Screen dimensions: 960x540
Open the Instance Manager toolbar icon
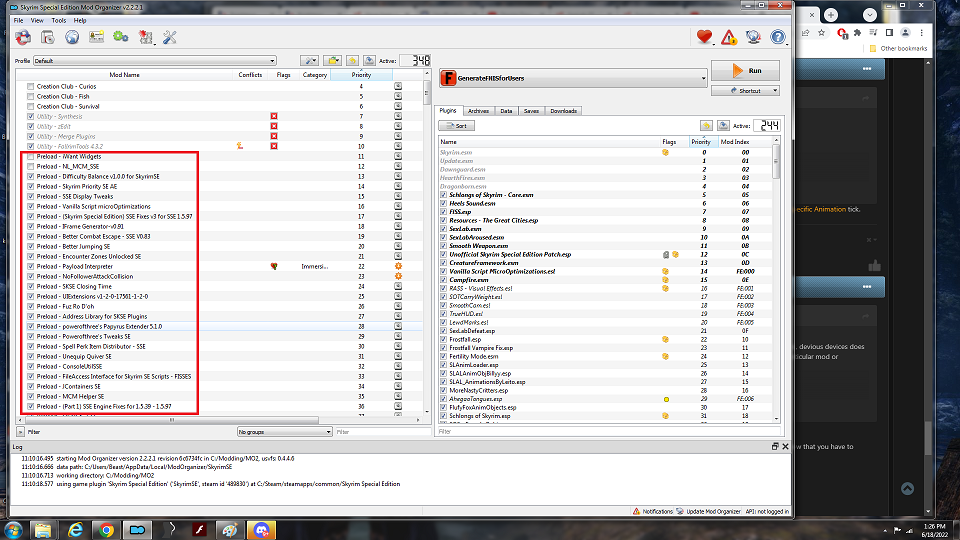(23, 37)
